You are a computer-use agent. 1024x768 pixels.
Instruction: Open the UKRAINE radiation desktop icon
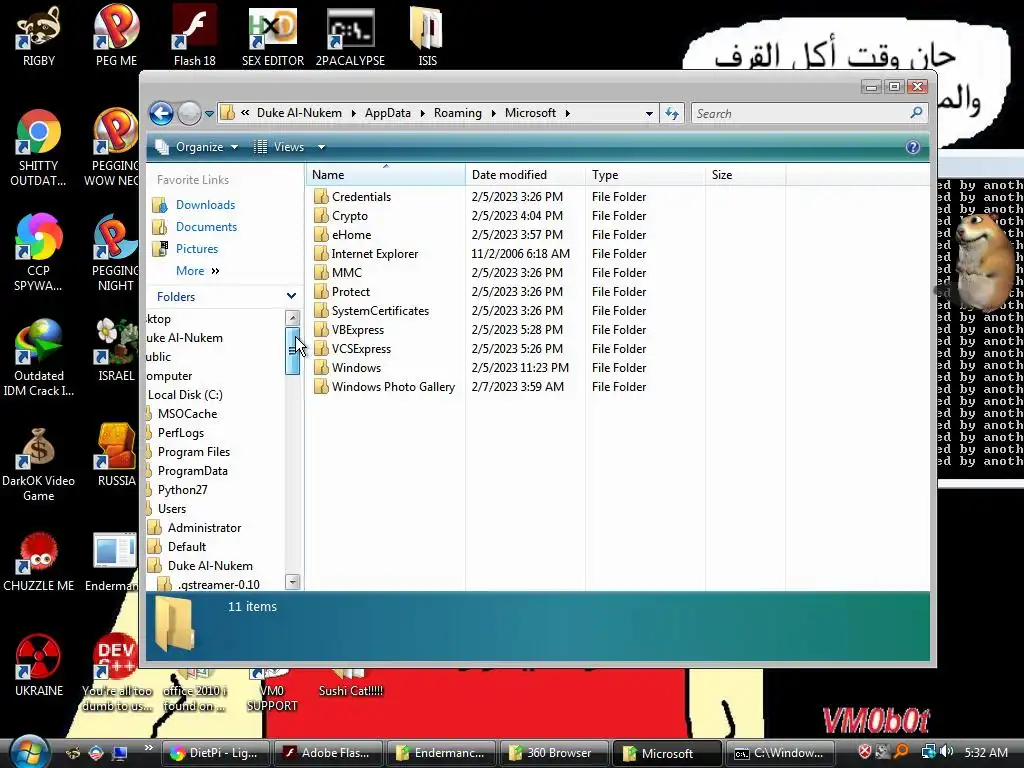point(39,666)
